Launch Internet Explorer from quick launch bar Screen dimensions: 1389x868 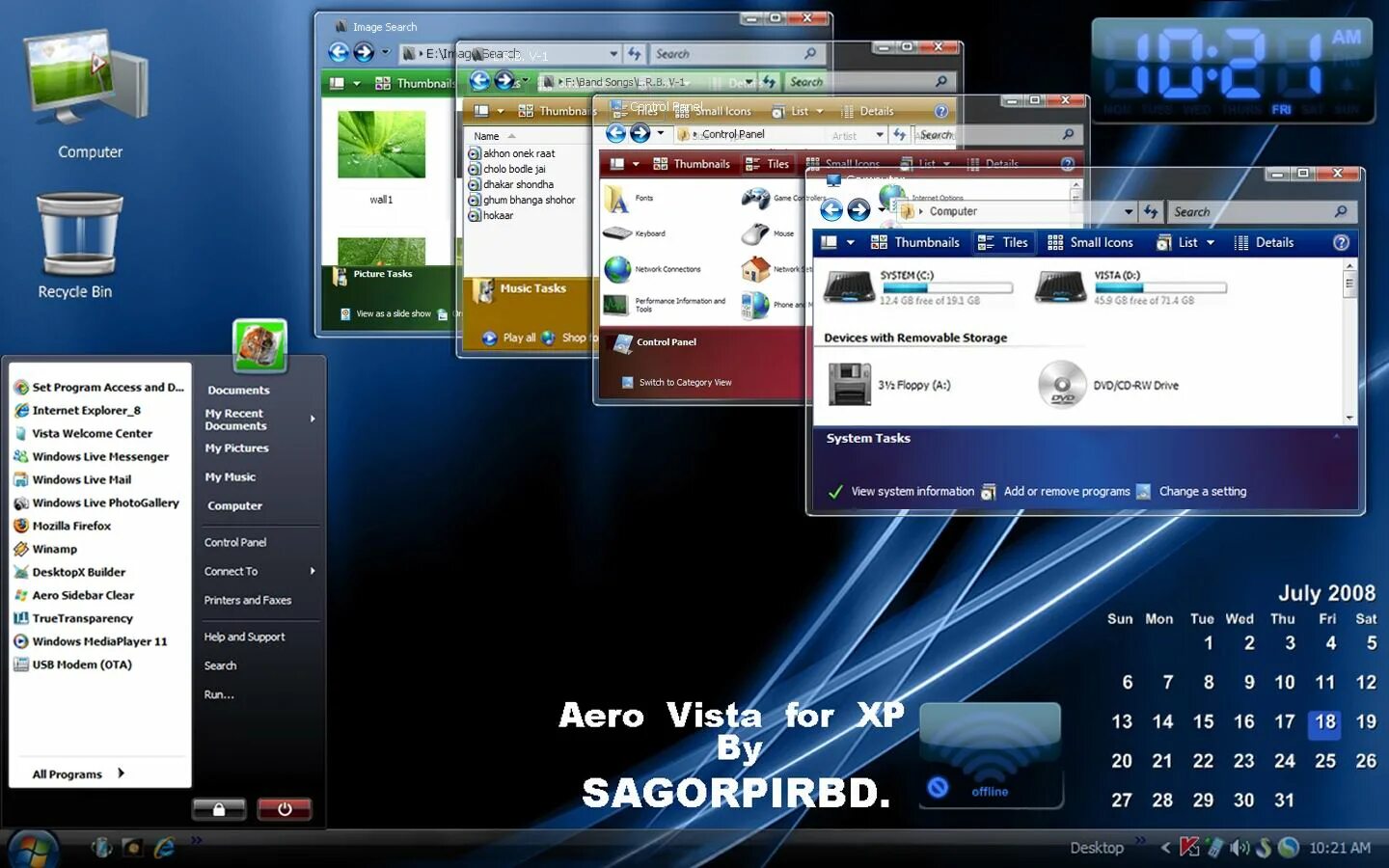click(x=165, y=848)
